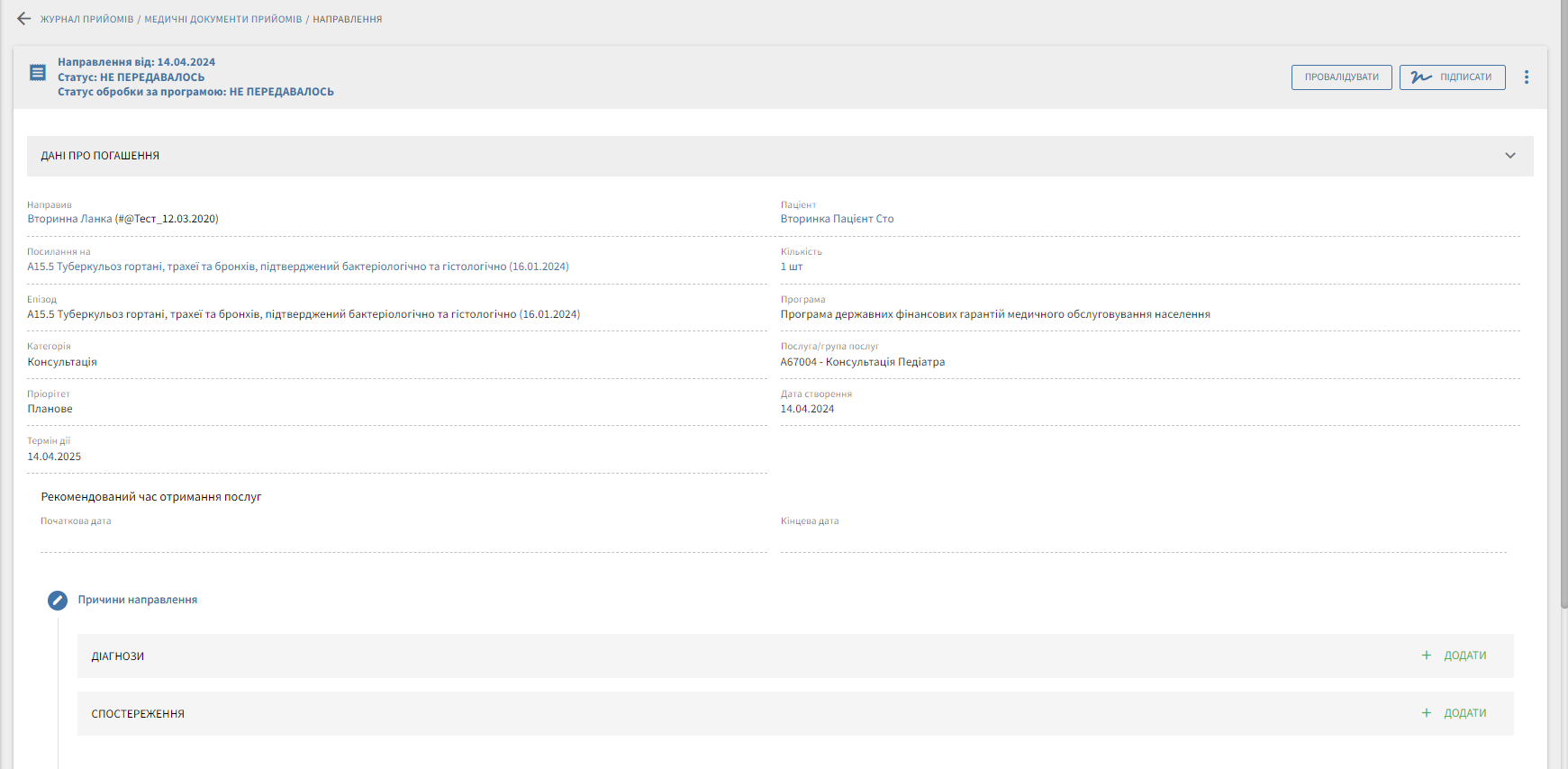Click the Початкова дата field
The image size is (1568, 769).
tap(403, 538)
